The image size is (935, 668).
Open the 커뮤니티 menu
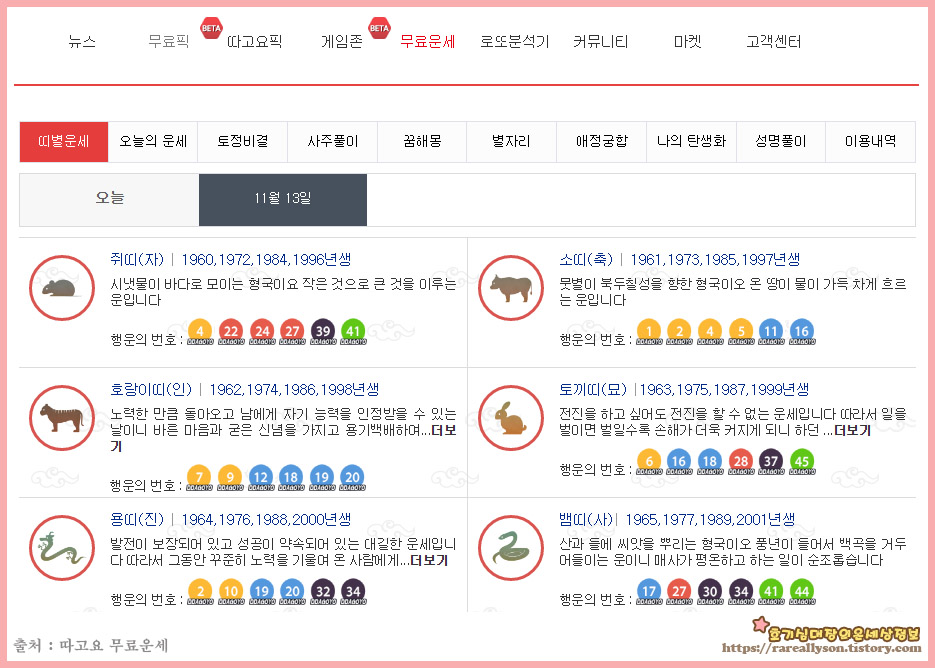coord(600,42)
